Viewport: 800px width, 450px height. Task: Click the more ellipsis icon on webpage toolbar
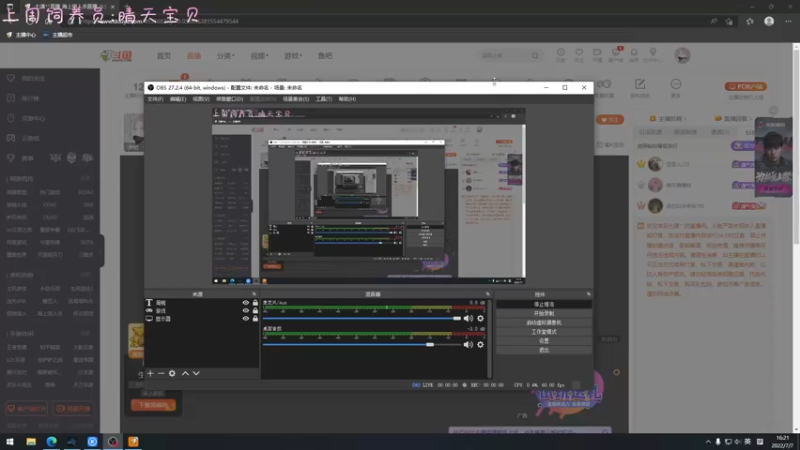pyautogui.click(x=676, y=84)
